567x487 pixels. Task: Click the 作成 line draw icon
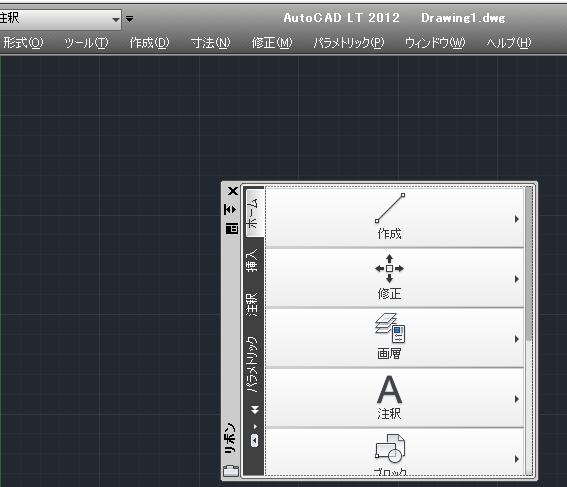390,208
